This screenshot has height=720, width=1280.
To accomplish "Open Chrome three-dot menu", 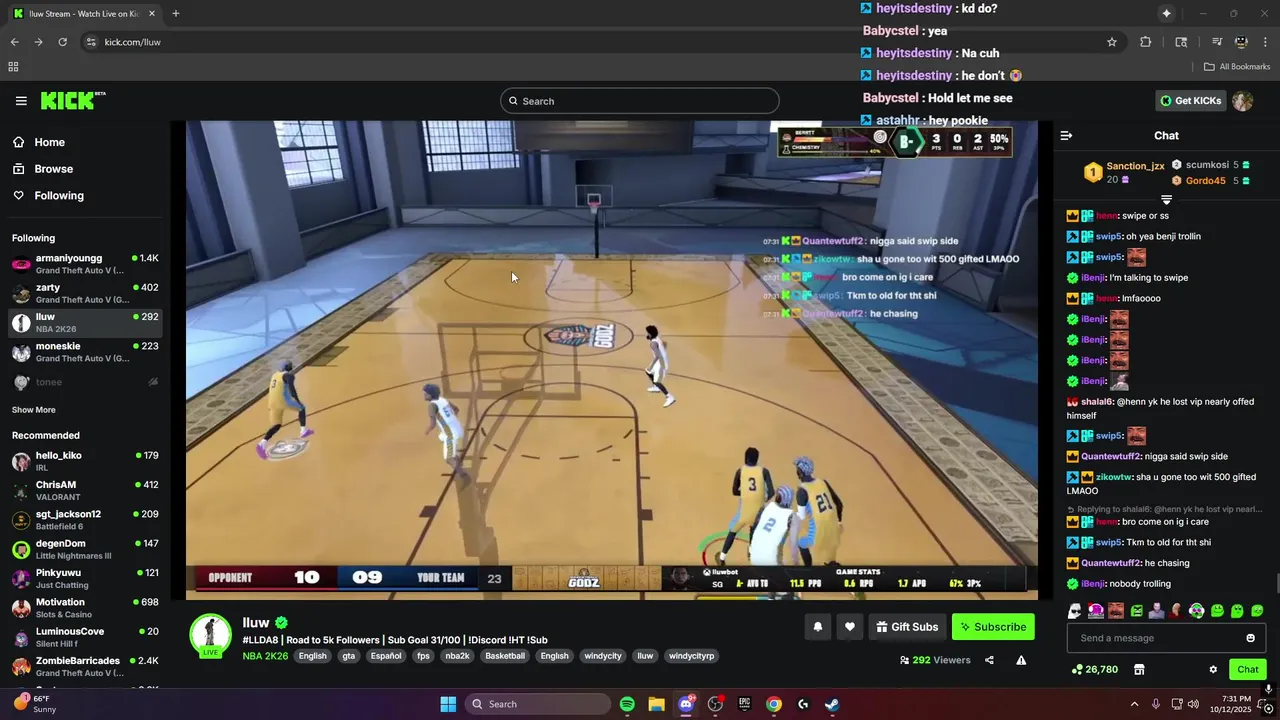I will [1266, 42].
